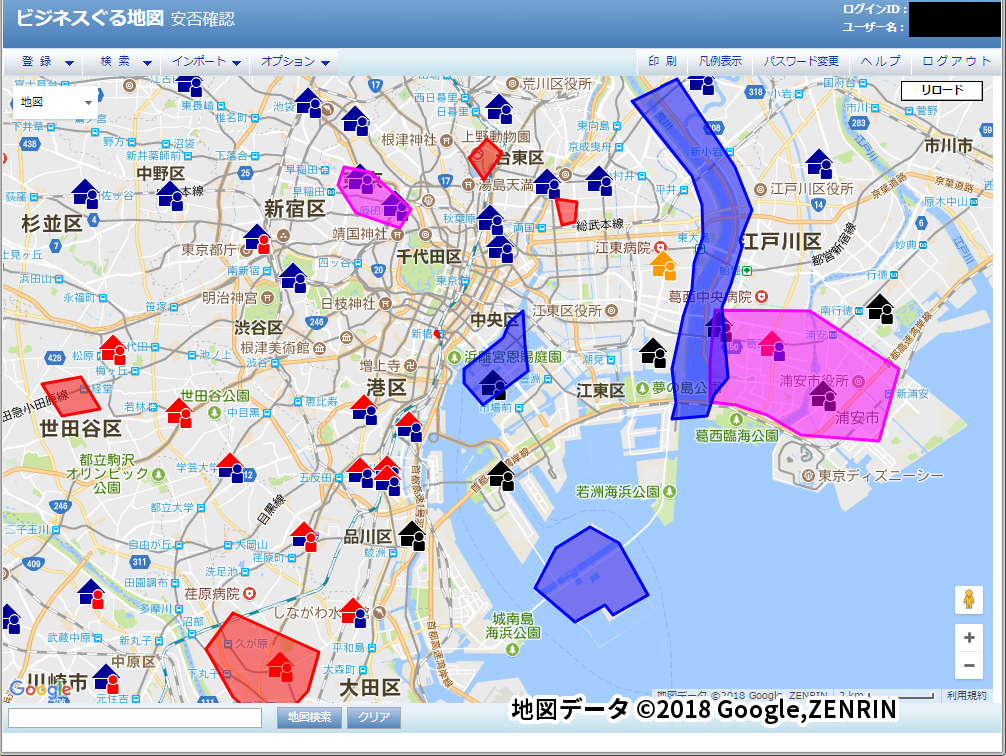Select the blue house marker near 秋葉原
The image size is (1006, 756).
click(491, 220)
